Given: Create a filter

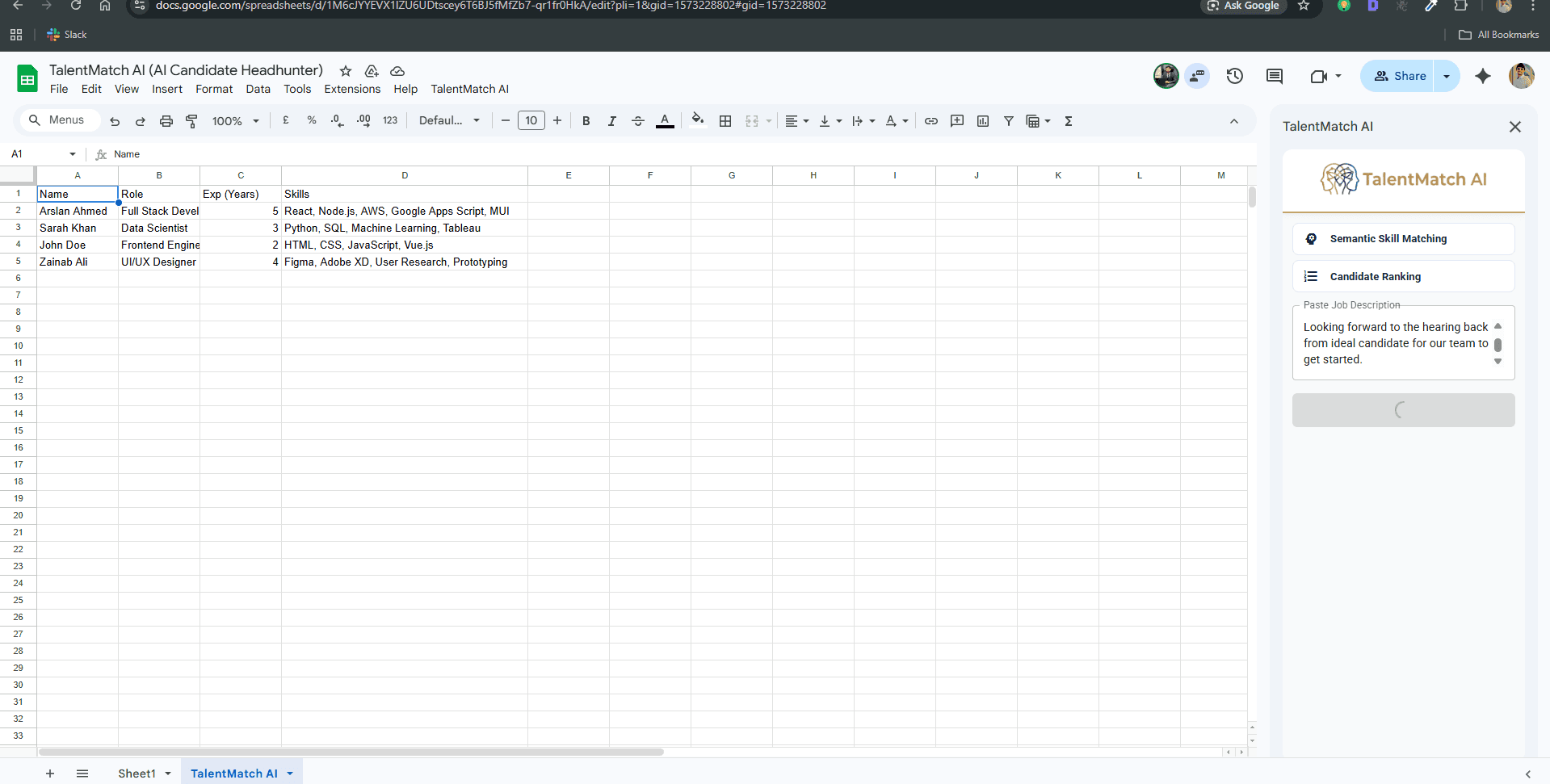Looking at the screenshot, I should 1009,121.
